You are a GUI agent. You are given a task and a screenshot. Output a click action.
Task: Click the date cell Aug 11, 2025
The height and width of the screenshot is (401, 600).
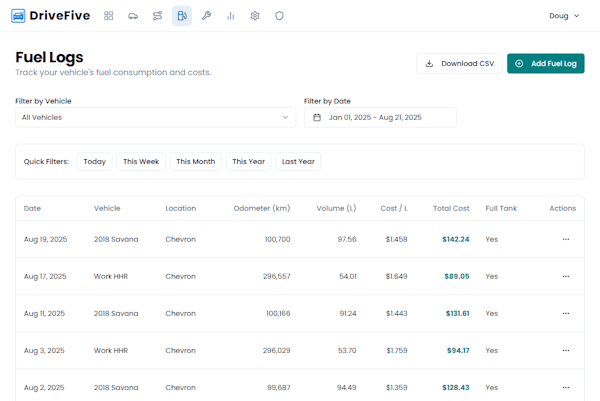(44, 313)
